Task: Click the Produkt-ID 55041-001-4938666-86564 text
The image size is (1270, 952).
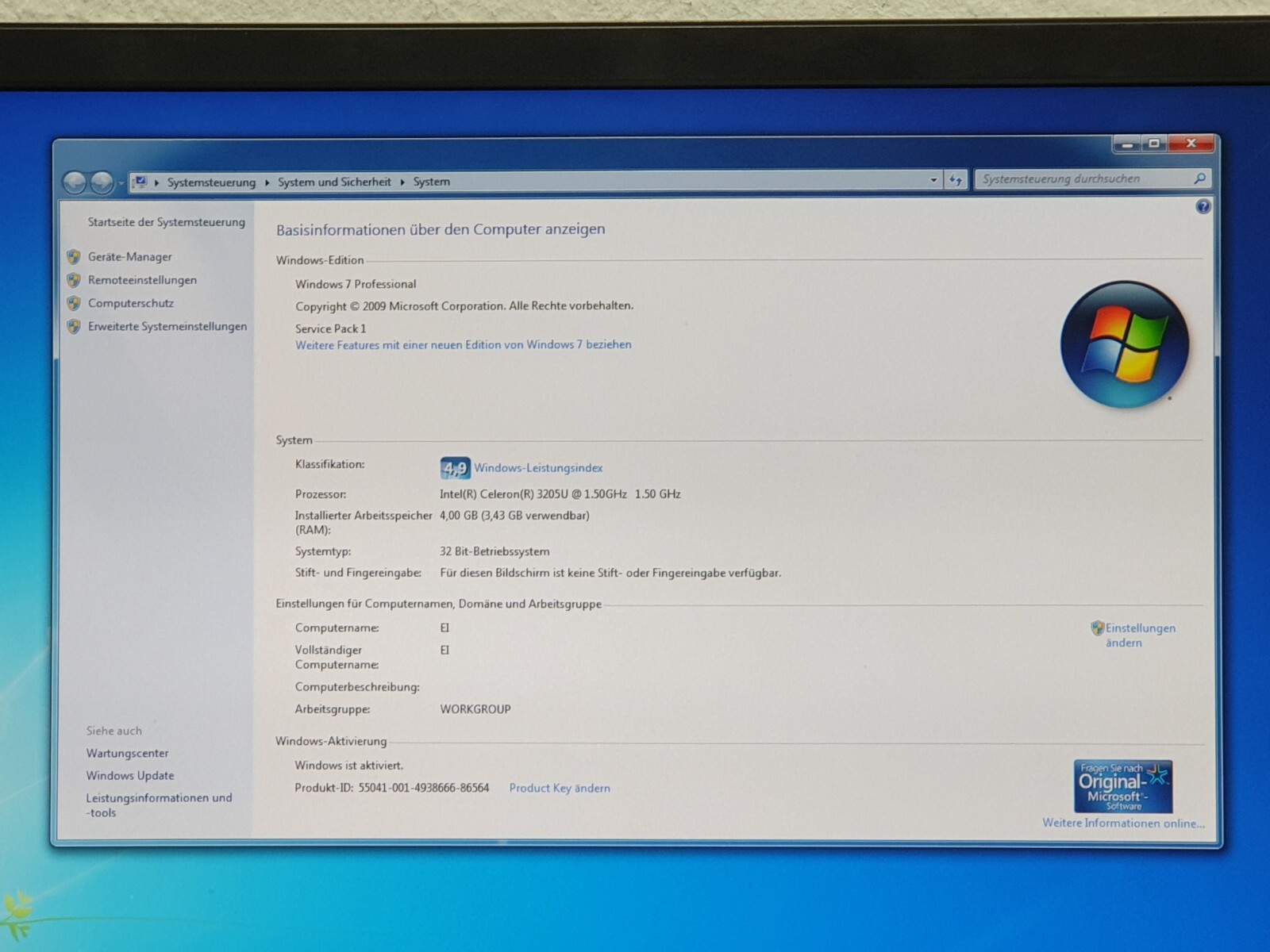Action: click(392, 788)
